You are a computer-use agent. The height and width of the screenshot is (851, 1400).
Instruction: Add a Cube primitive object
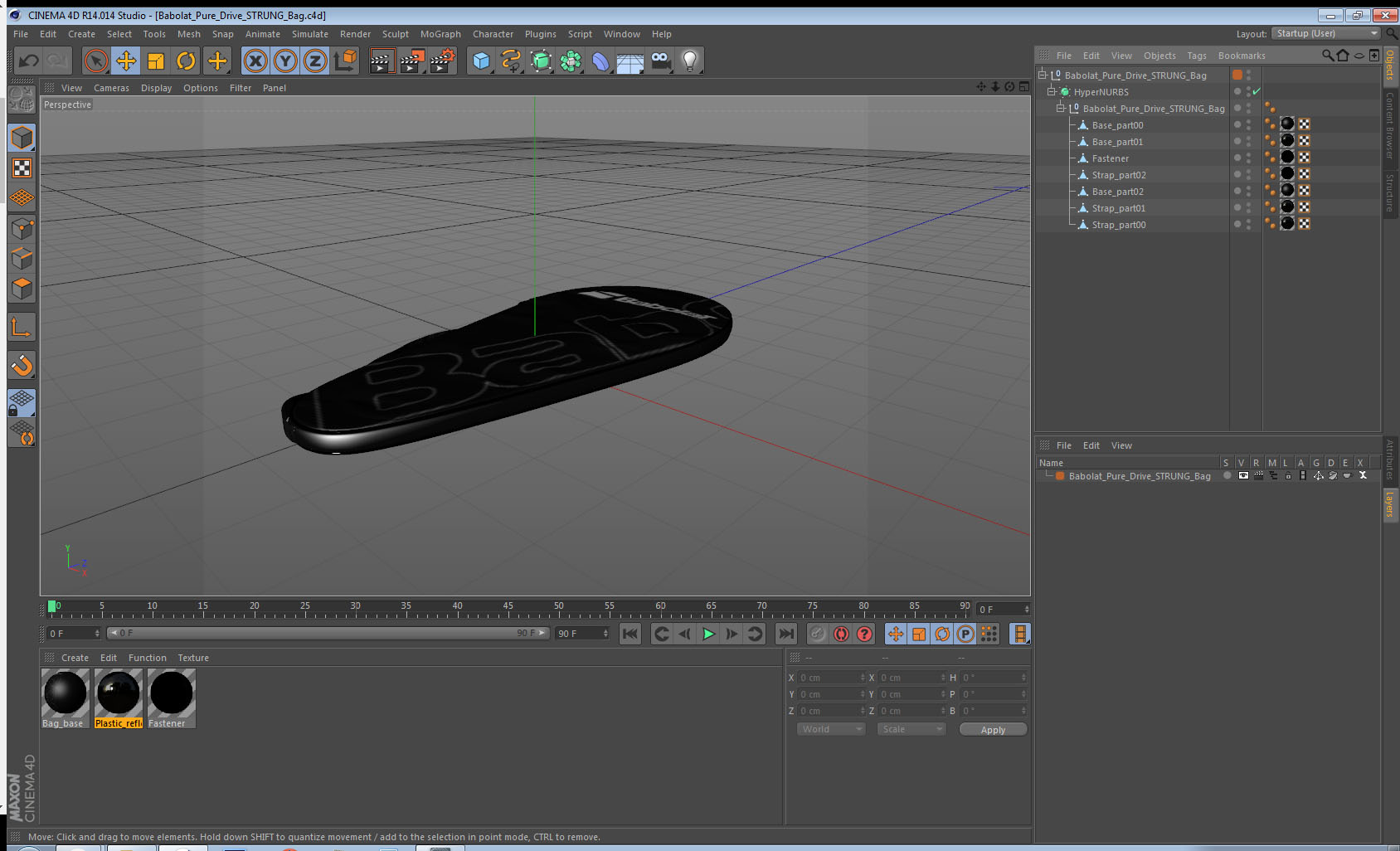click(x=481, y=61)
